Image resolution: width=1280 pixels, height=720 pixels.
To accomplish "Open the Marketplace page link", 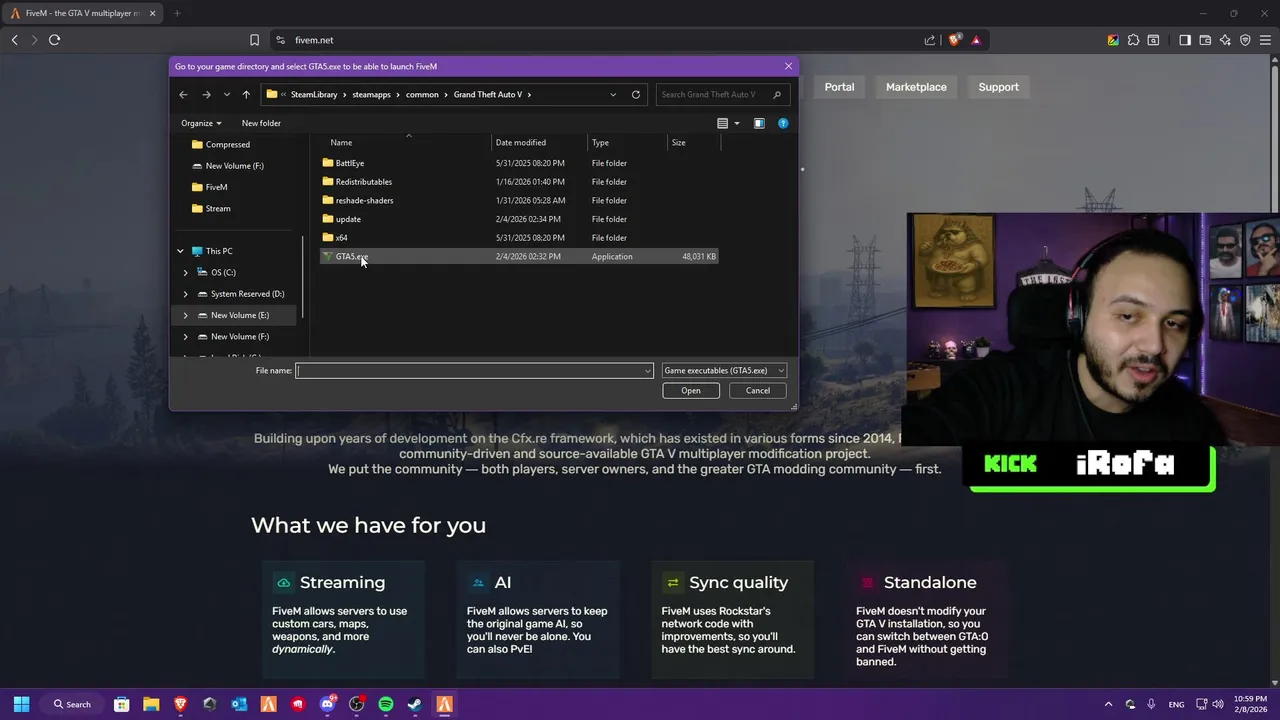I will (x=916, y=87).
